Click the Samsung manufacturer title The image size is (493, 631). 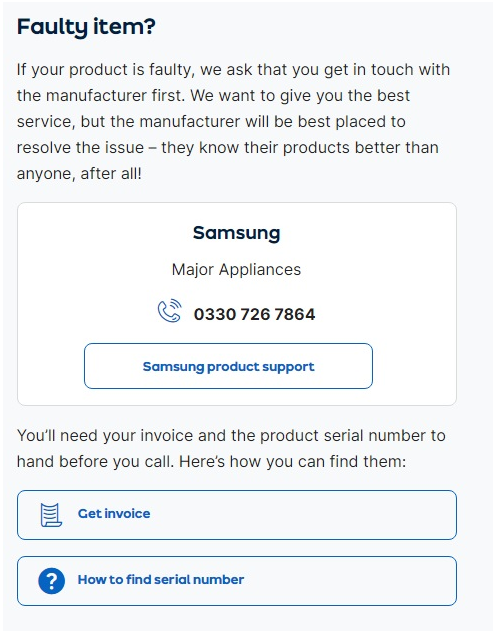[x=237, y=233]
